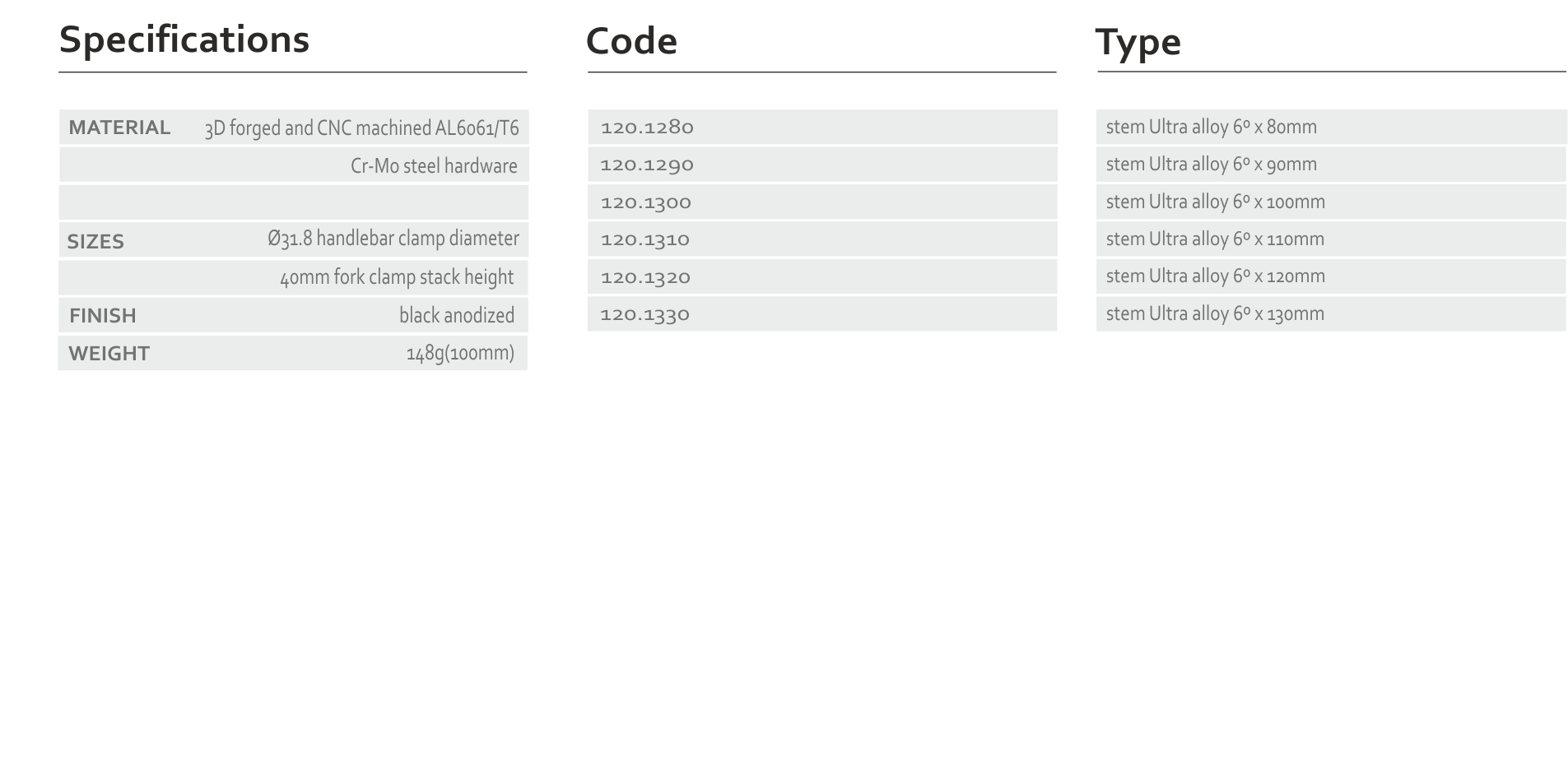Click the black anodized FINISH row
The image size is (1568, 784).
click(x=293, y=315)
